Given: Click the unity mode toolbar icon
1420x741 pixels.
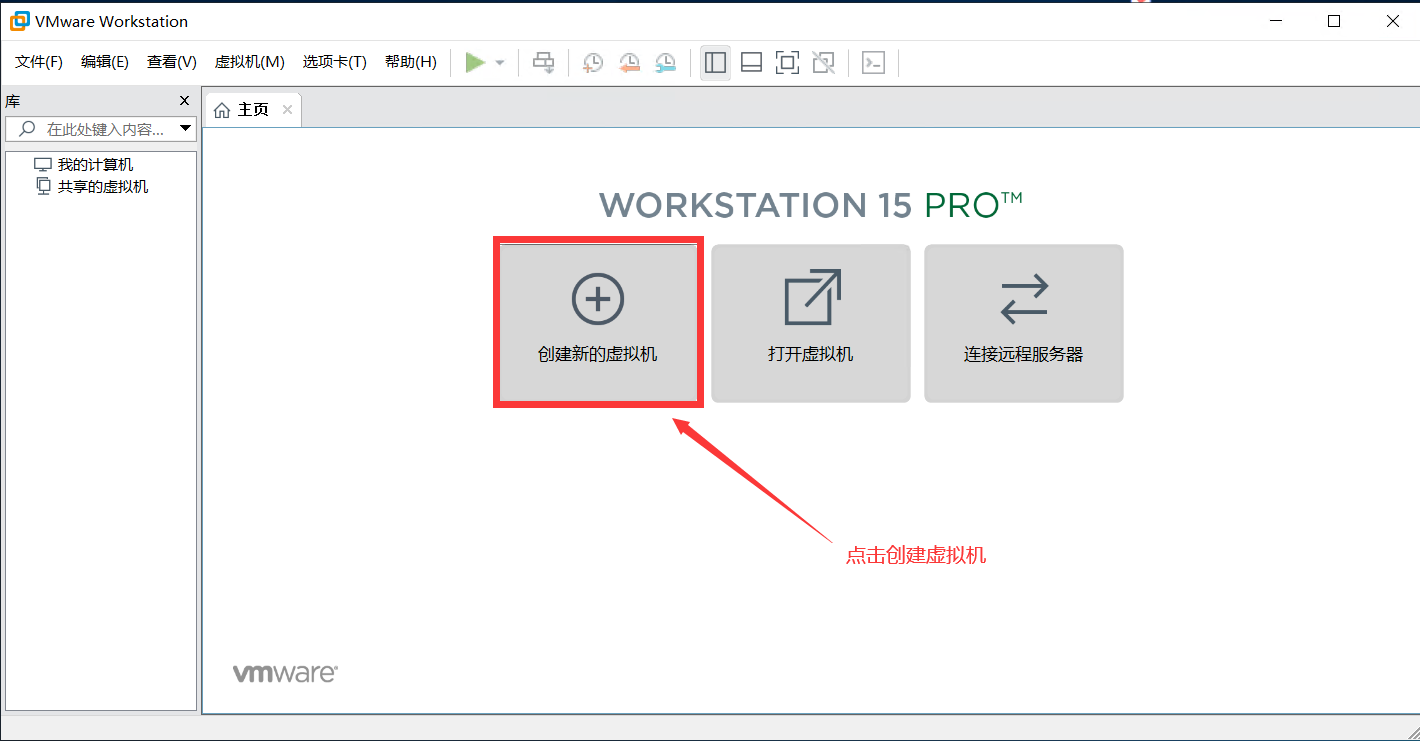Looking at the screenshot, I should click(823, 63).
